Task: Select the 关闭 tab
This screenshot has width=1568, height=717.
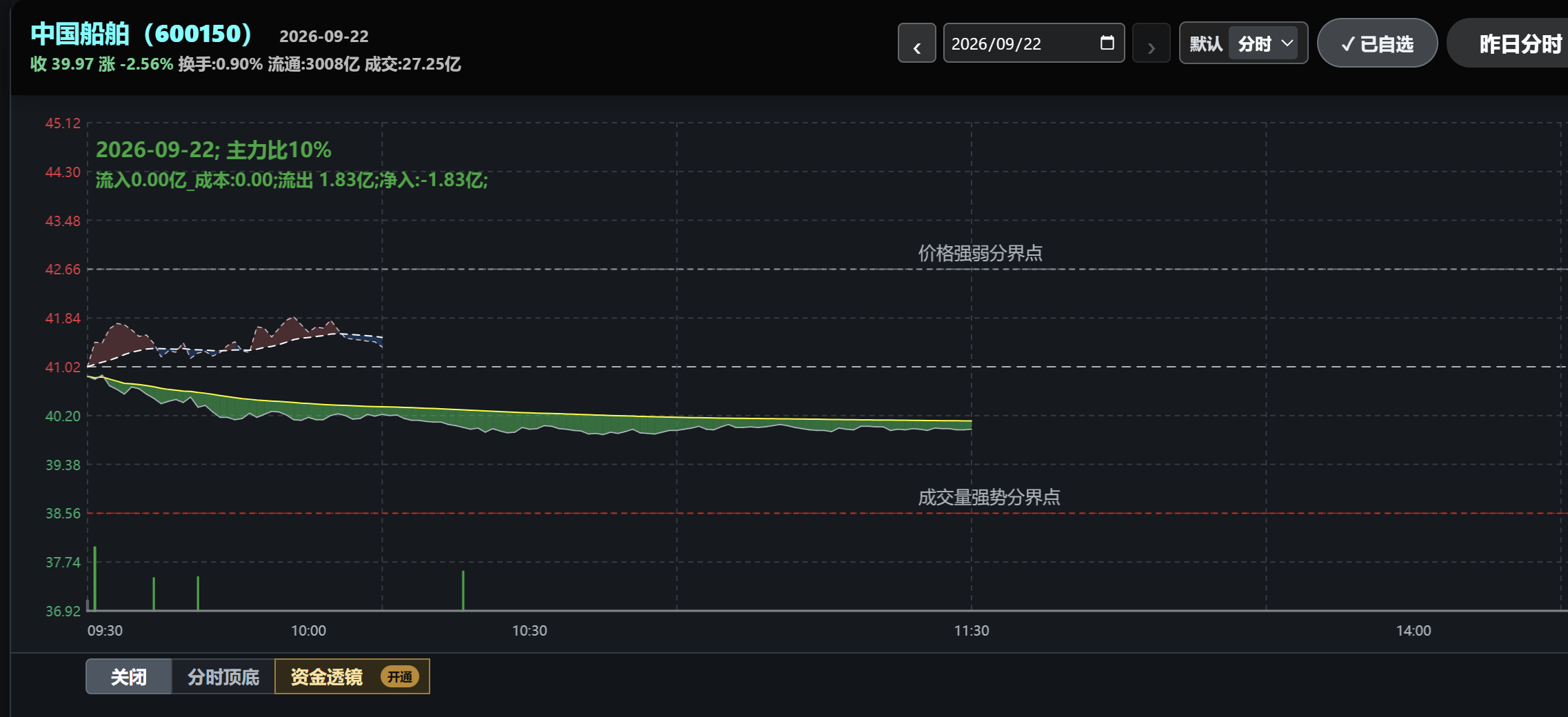Action: 128,676
